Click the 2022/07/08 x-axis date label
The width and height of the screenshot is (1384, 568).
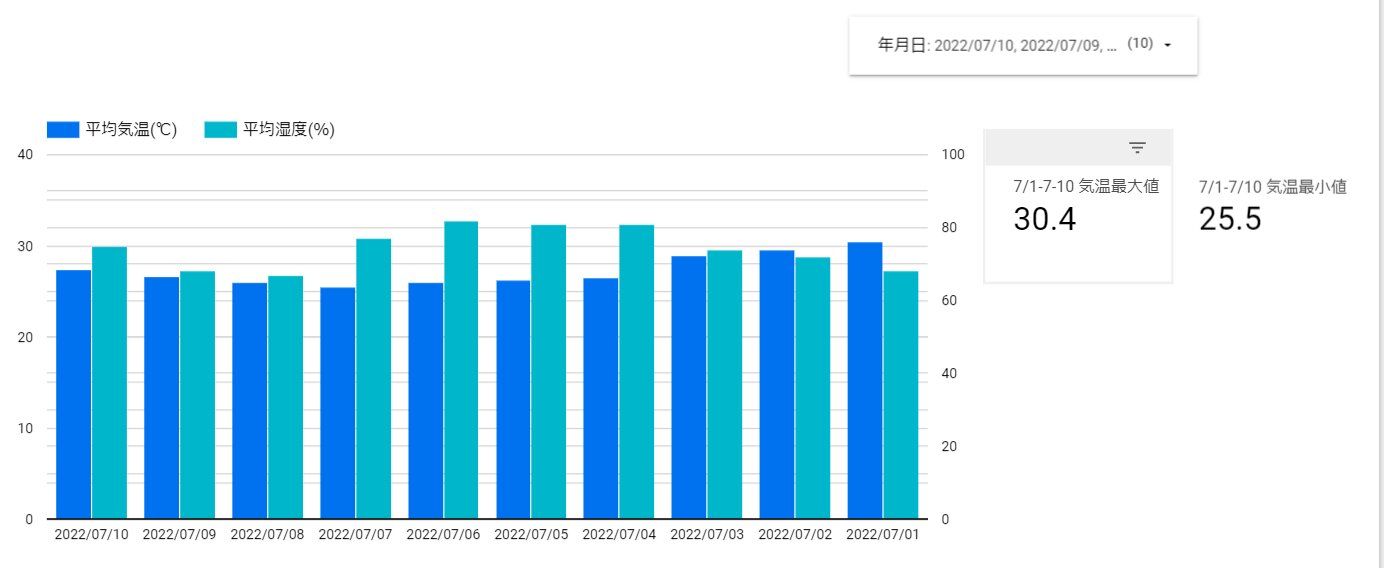267,534
